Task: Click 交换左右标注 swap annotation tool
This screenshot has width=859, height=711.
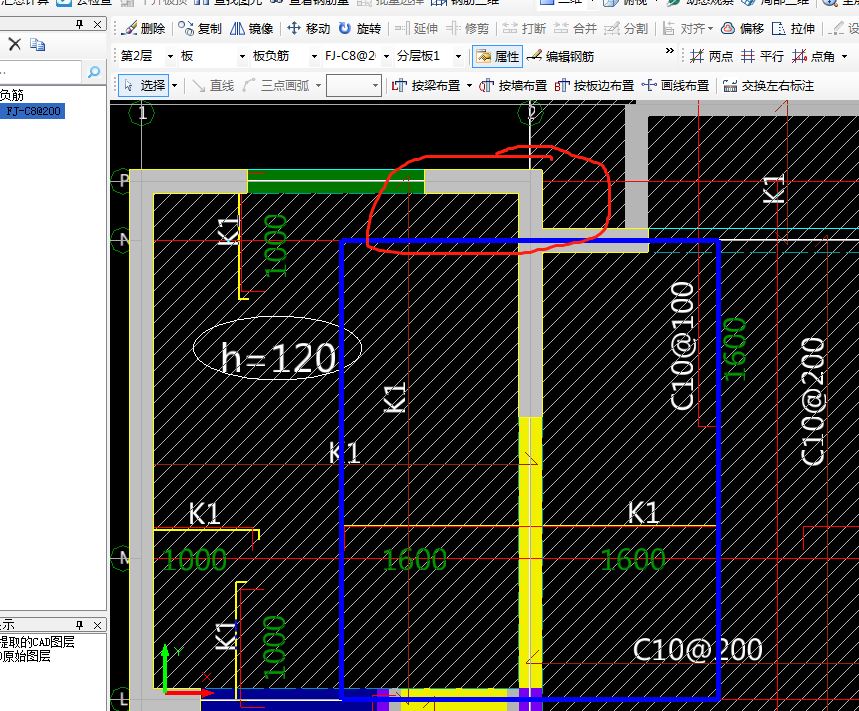Action: coord(769,85)
